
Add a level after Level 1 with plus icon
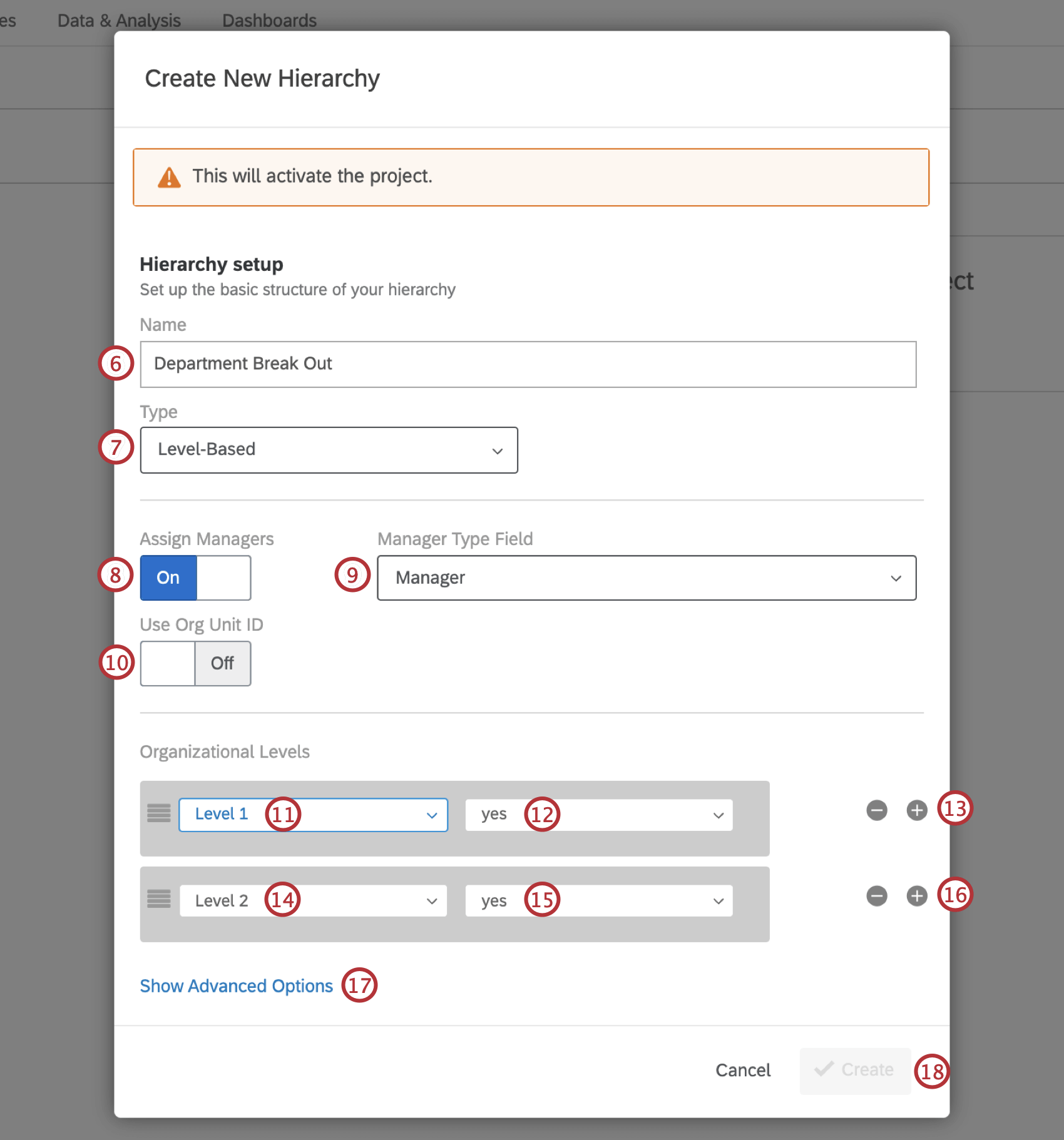click(x=917, y=810)
